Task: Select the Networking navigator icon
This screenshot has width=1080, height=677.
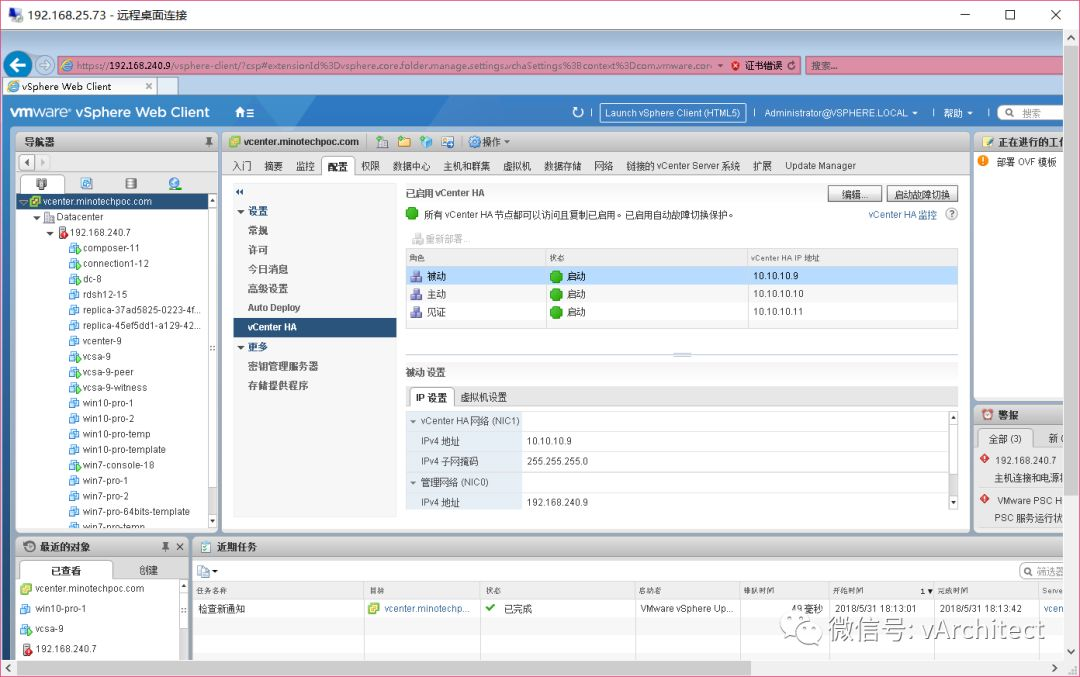Action: click(175, 183)
